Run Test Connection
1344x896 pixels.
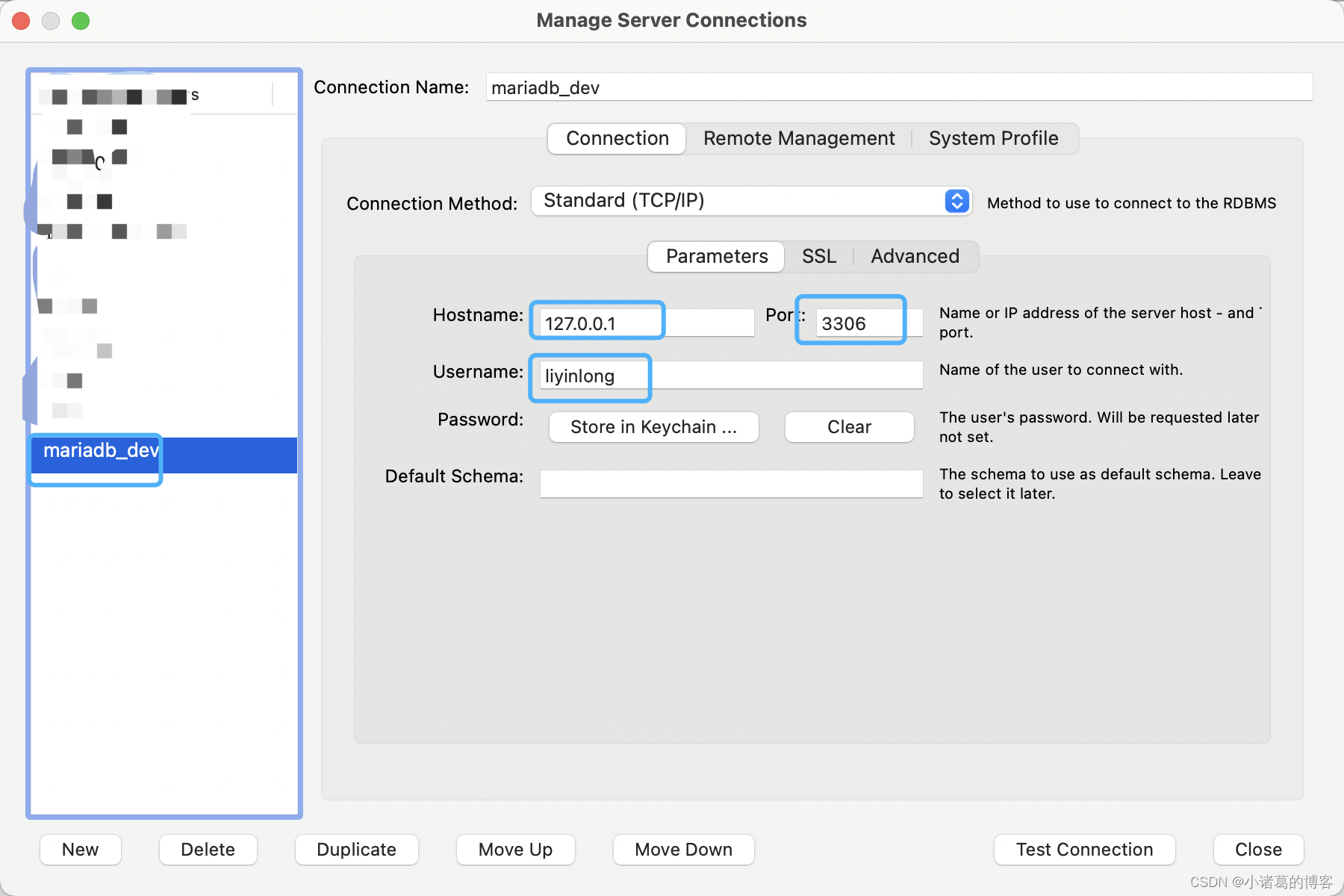1083,849
